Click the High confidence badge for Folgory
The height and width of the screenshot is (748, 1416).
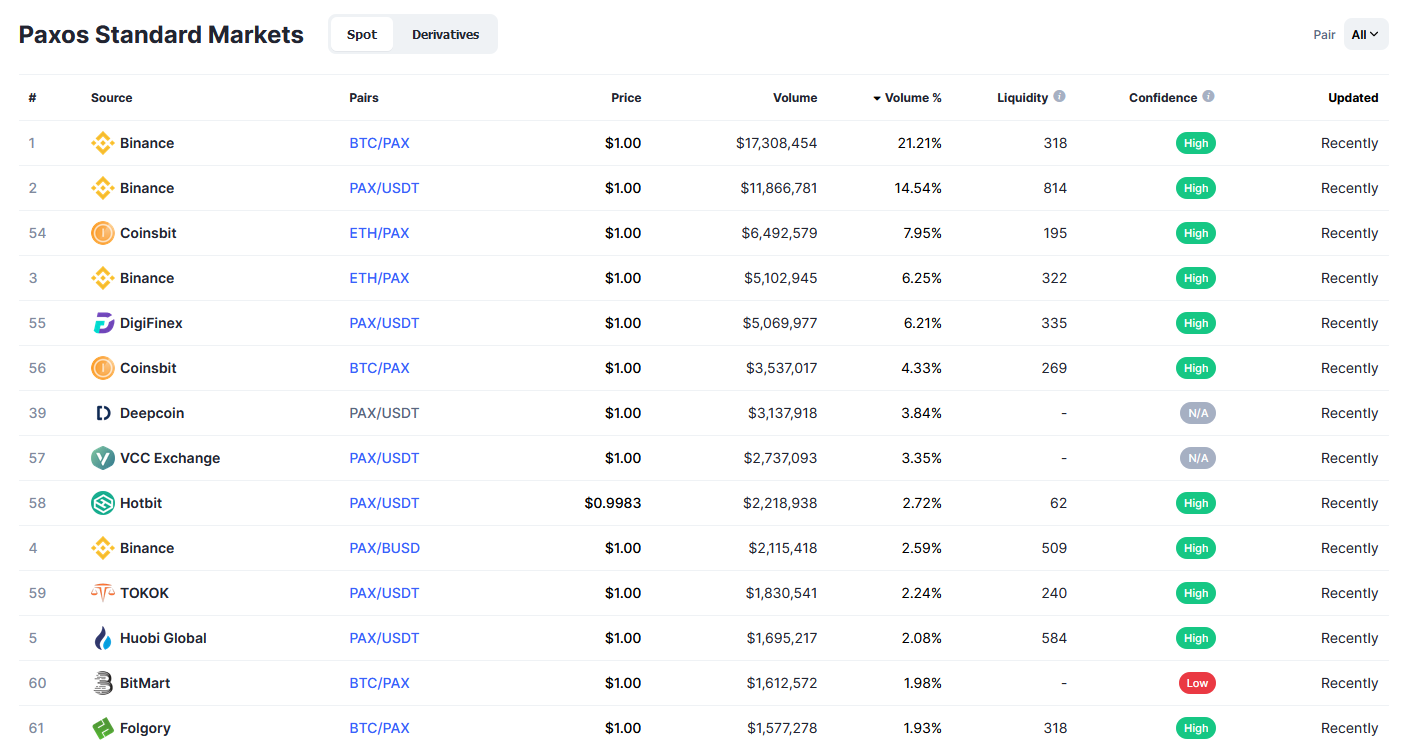click(1196, 728)
